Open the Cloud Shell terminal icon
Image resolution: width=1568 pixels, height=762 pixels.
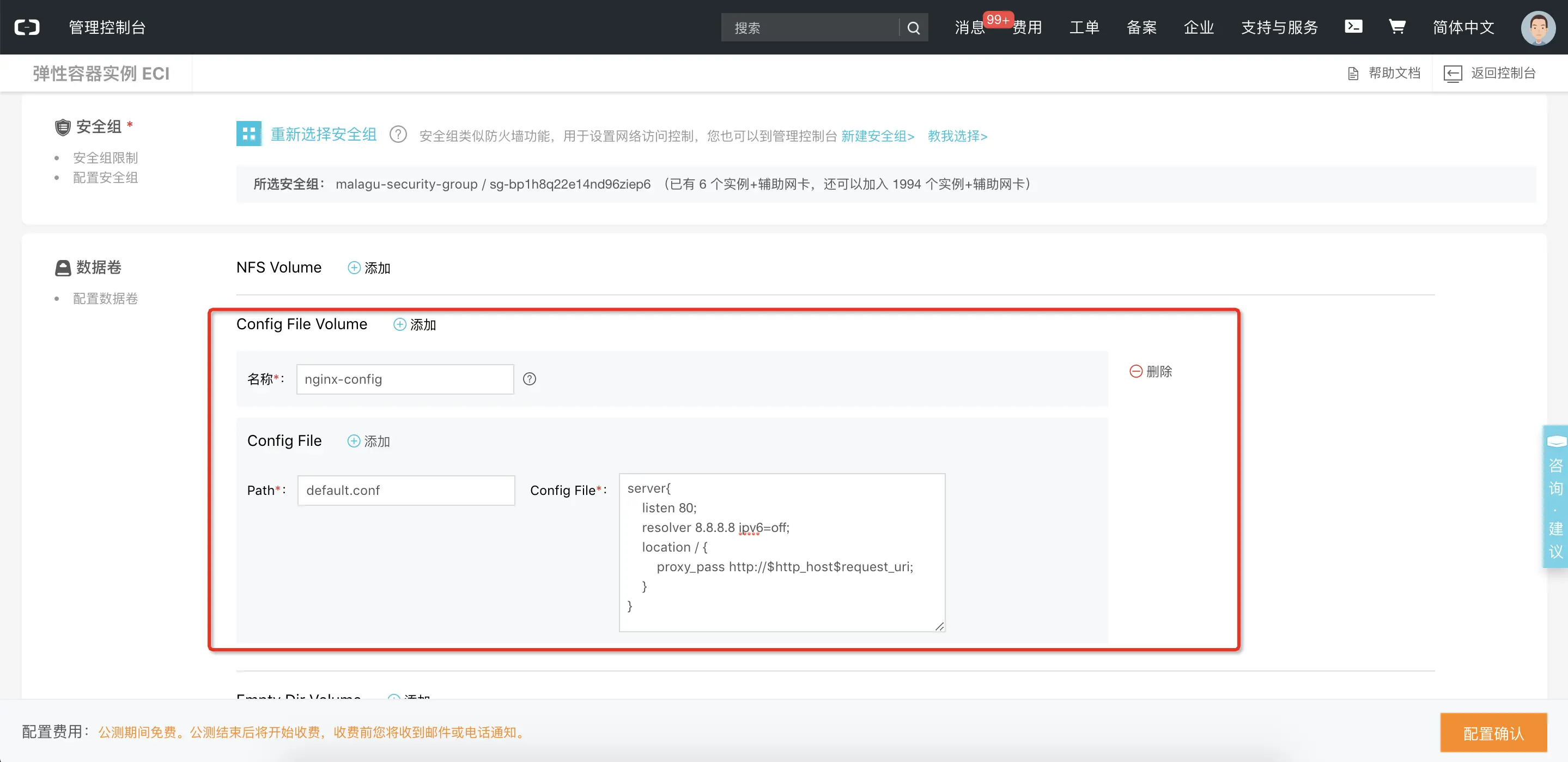click(1353, 27)
